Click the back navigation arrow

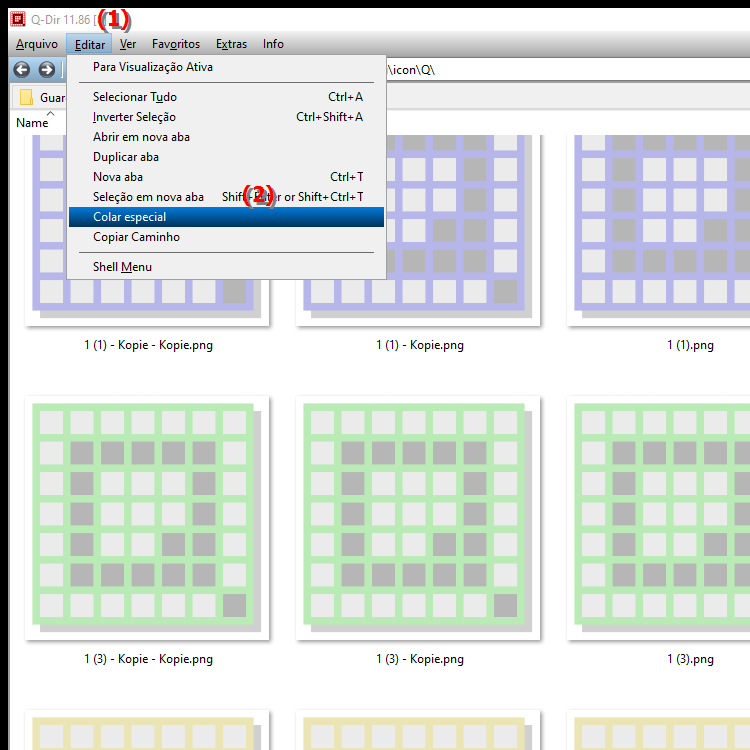tap(21, 70)
